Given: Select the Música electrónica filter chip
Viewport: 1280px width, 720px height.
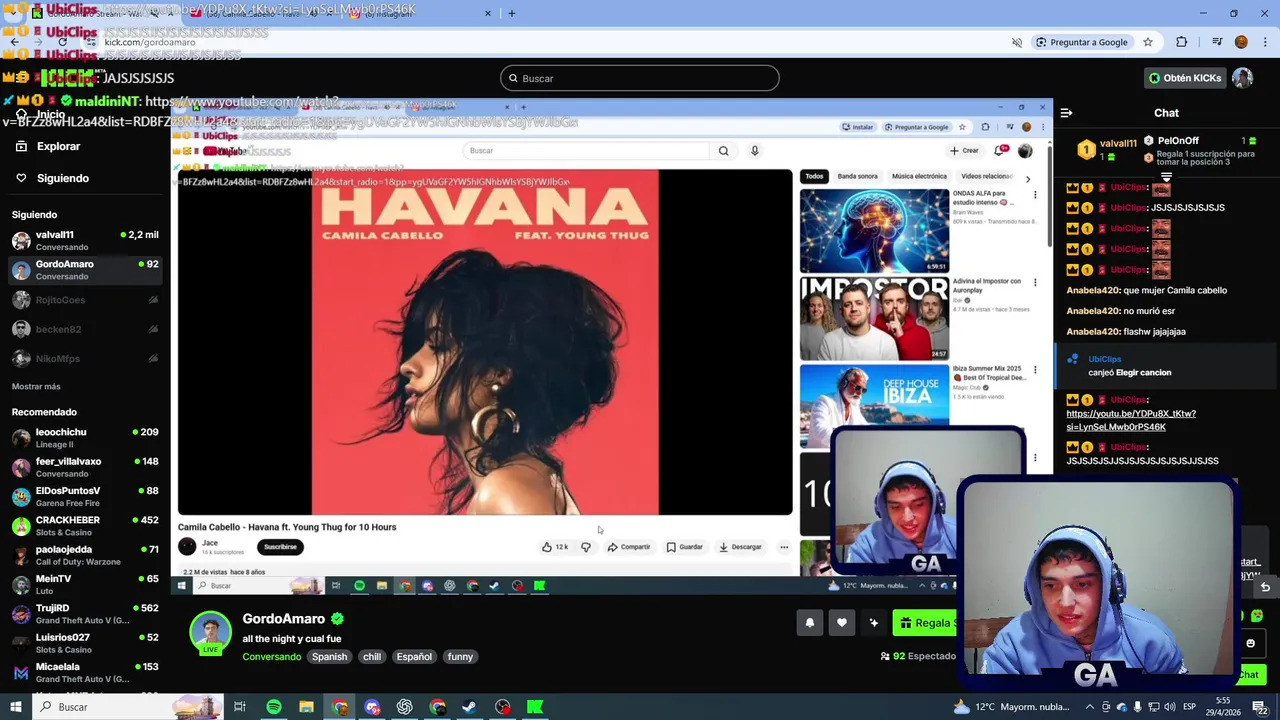Looking at the screenshot, I should (919, 176).
